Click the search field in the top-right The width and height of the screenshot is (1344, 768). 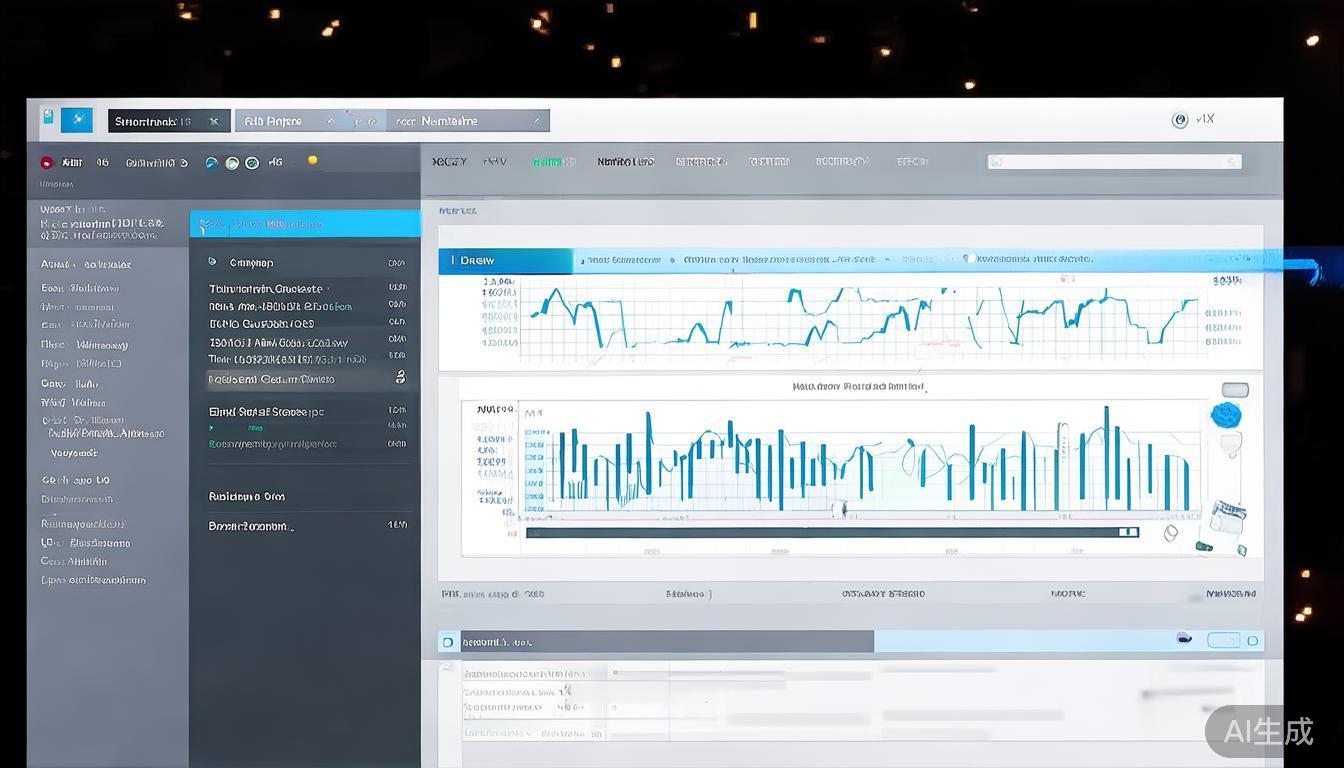(1113, 161)
